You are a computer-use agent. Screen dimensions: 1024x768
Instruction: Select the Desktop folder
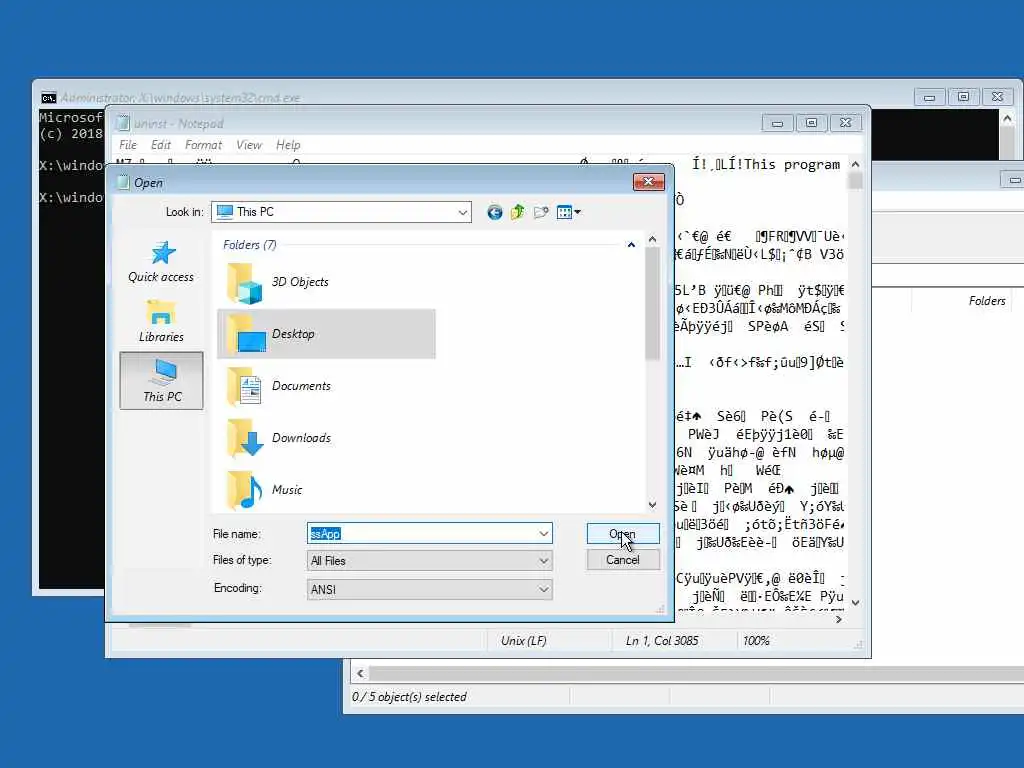(326, 334)
